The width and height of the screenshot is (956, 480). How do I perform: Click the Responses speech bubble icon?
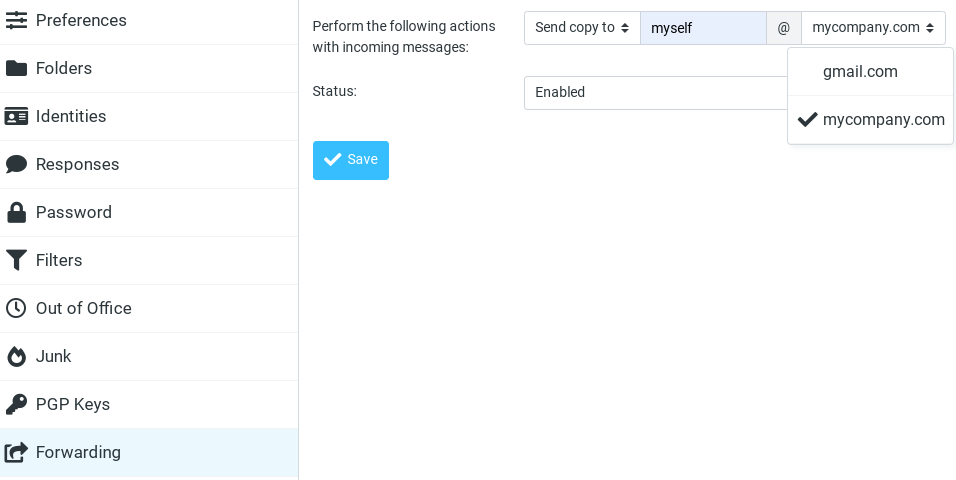[16, 164]
